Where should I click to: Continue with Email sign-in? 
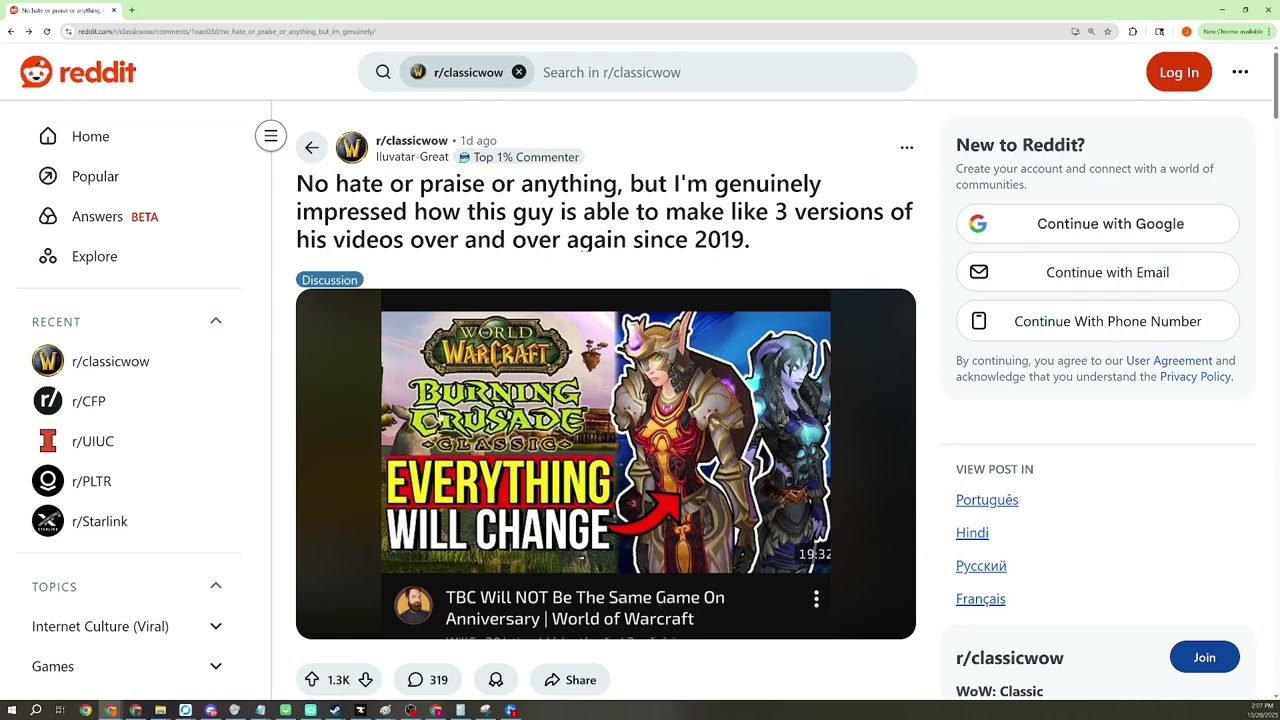pos(1098,272)
